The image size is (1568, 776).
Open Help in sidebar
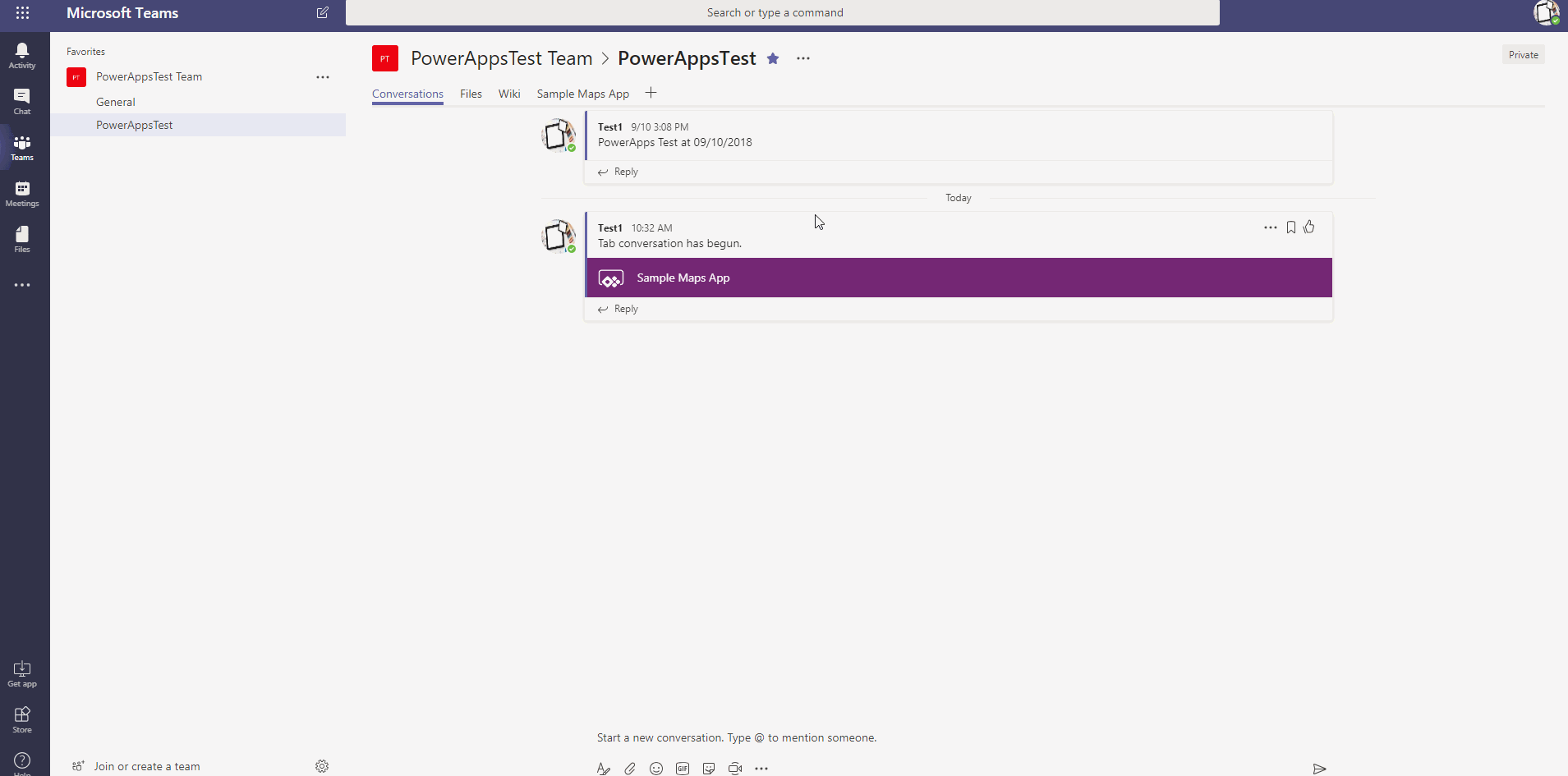pyautogui.click(x=22, y=763)
